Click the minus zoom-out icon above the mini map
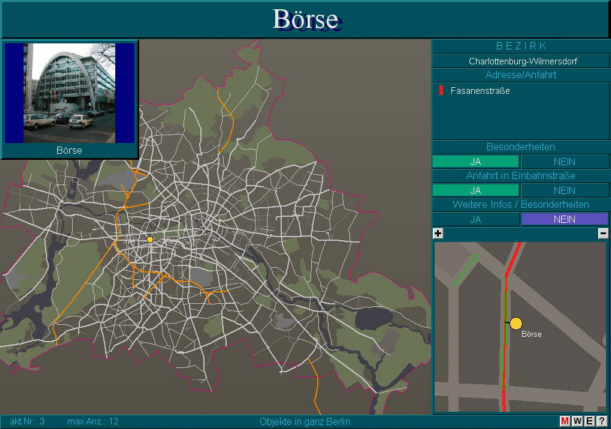 click(602, 233)
